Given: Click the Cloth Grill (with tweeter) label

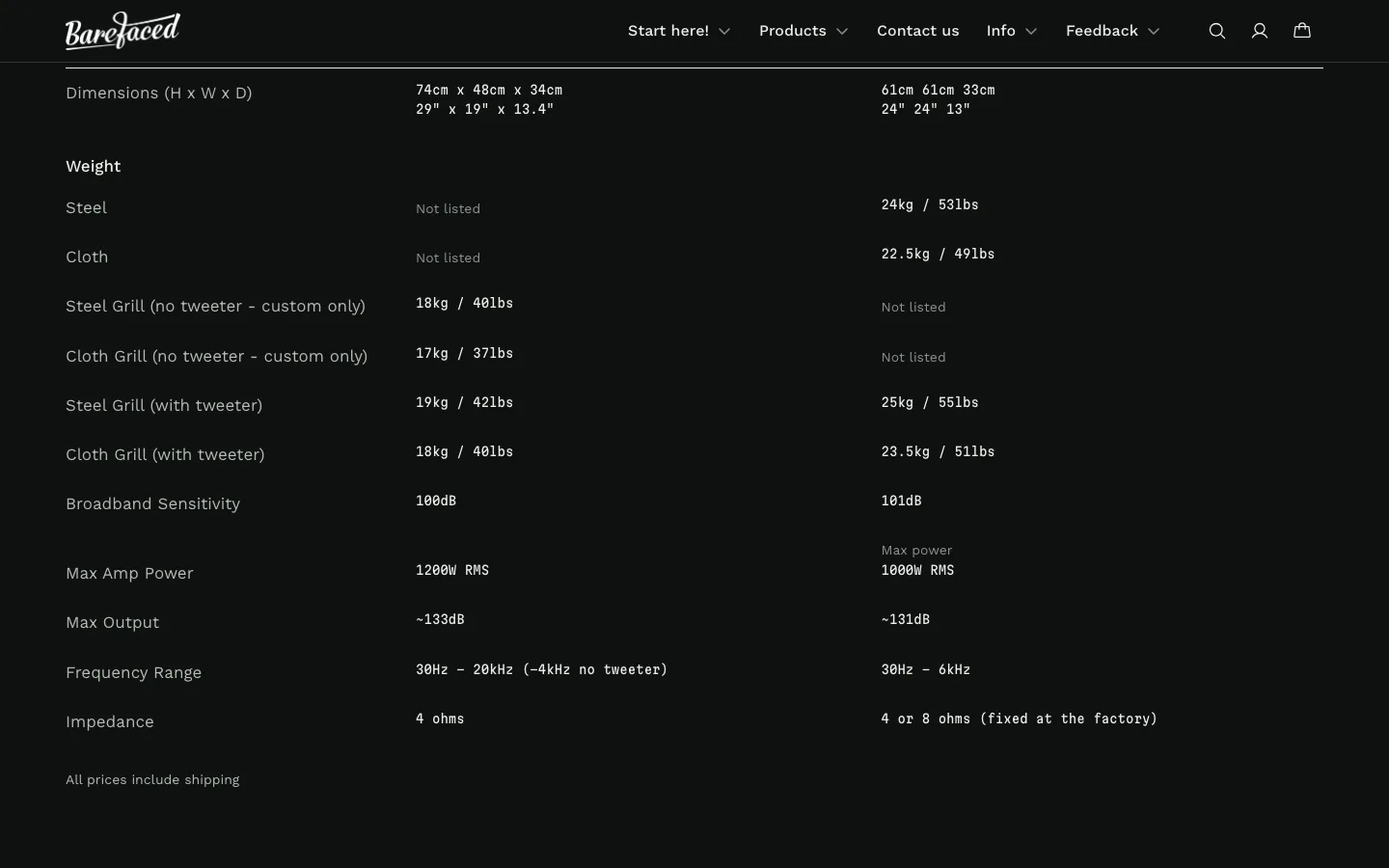Looking at the screenshot, I should [165, 455].
